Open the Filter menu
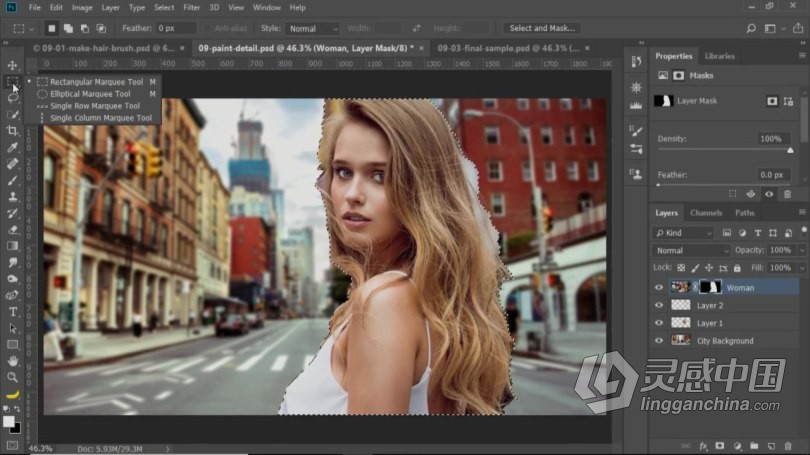Viewport: 810px width, 455px height. point(191,8)
